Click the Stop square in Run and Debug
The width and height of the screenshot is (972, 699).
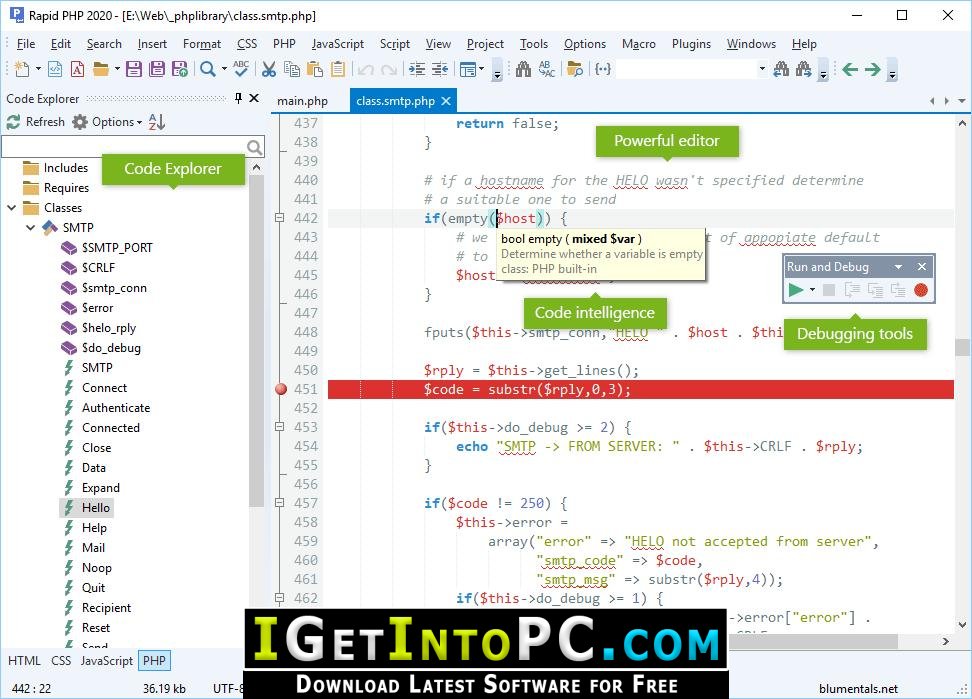[x=829, y=289]
